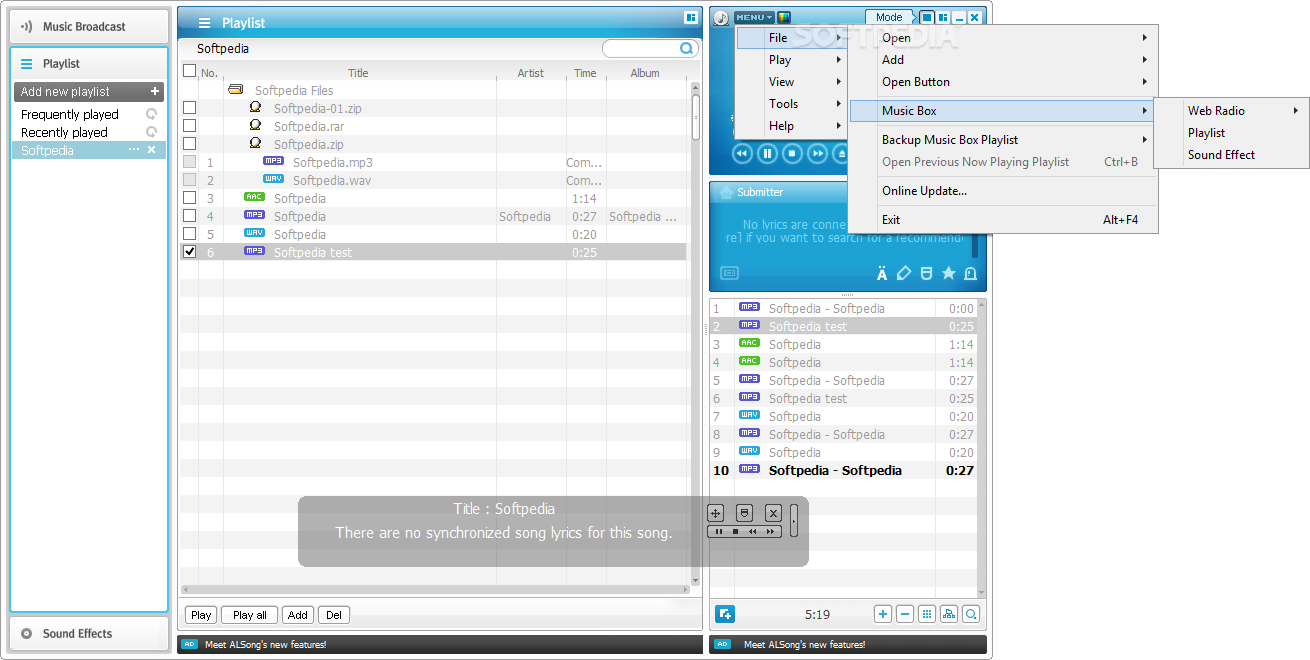
Task: Expand the lyrics overlay side arrow
Action: click(x=794, y=521)
